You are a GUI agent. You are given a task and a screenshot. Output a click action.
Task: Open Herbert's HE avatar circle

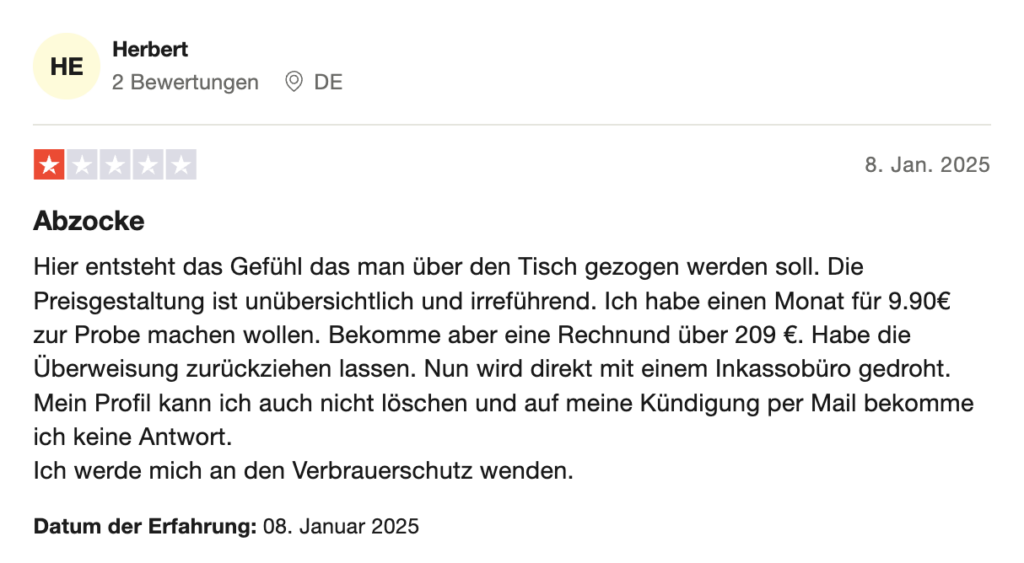coord(67,66)
